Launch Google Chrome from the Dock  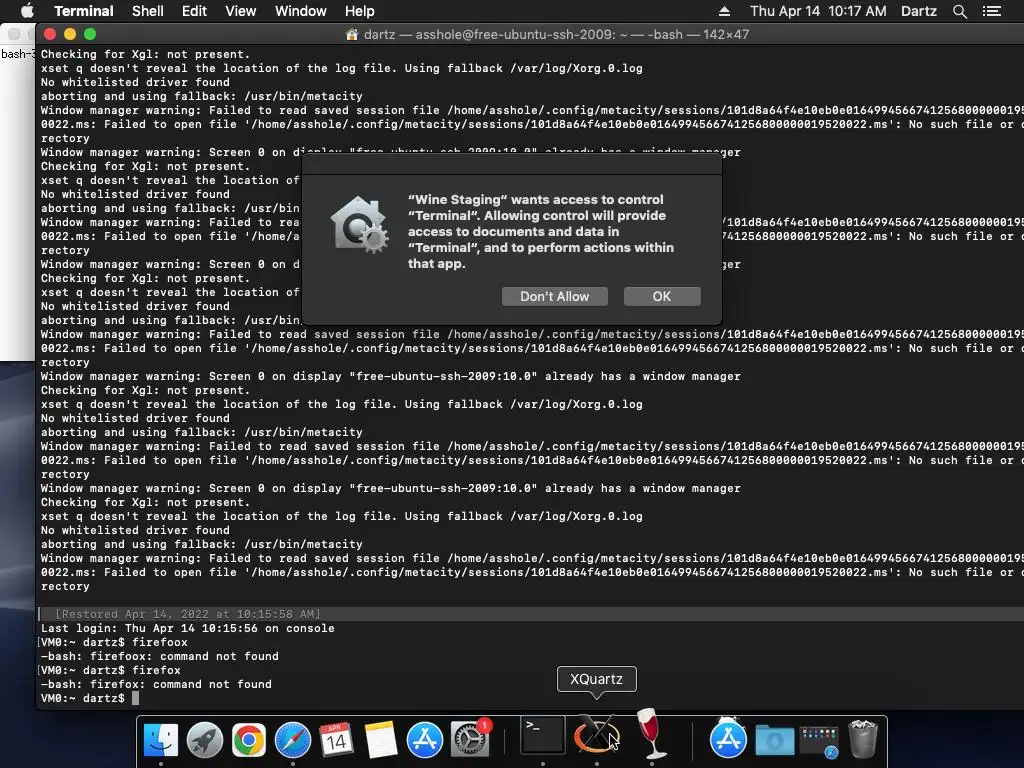pyautogui.click(x=249, y=740)
